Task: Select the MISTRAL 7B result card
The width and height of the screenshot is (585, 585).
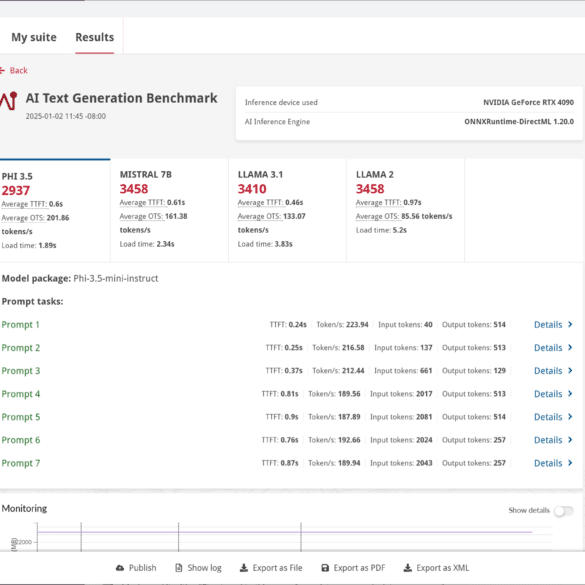Action: tap(169, 211)
